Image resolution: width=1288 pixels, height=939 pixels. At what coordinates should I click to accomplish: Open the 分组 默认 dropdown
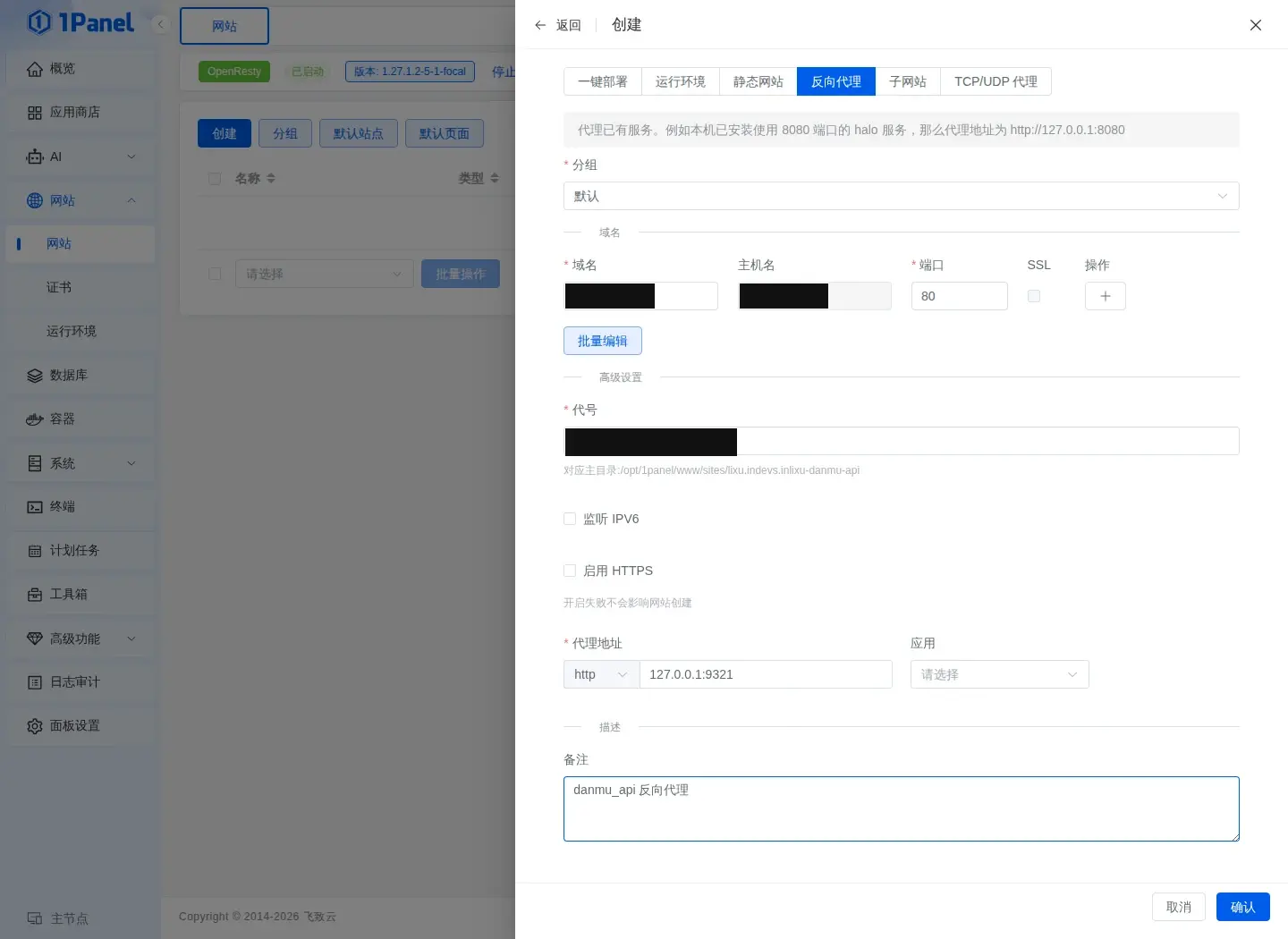(x=902, y=196)
